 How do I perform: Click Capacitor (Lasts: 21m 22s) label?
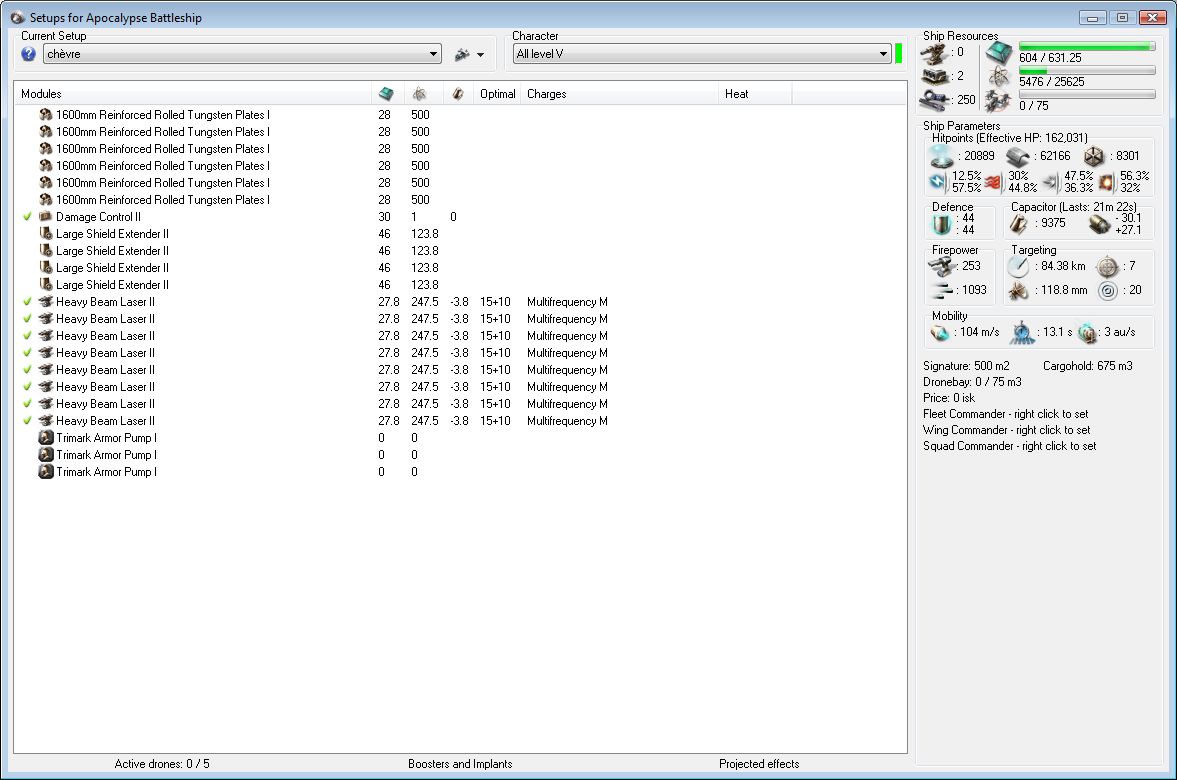[x=1073, y=206]
